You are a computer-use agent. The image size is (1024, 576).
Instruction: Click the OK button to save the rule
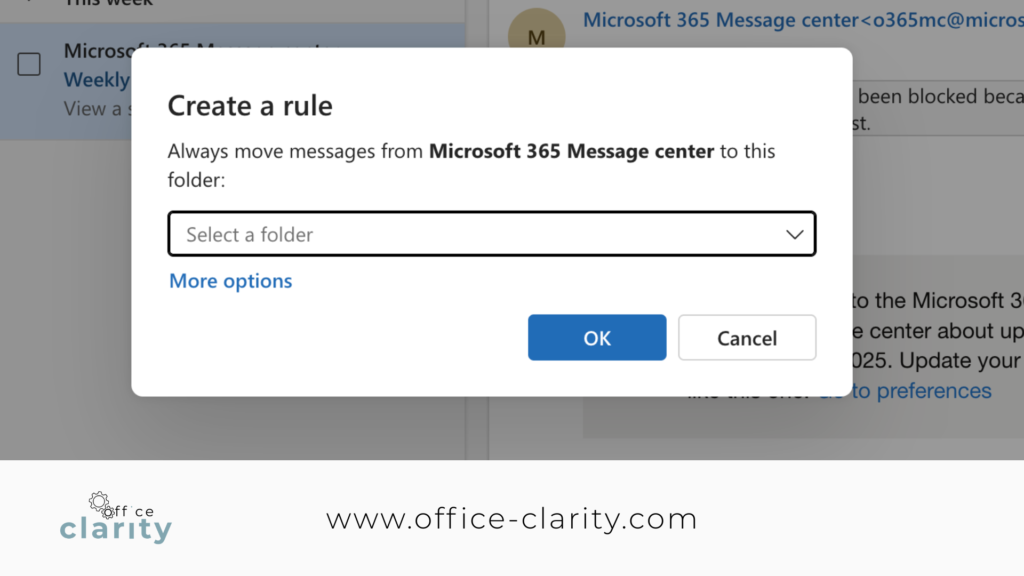click(597, 337)
